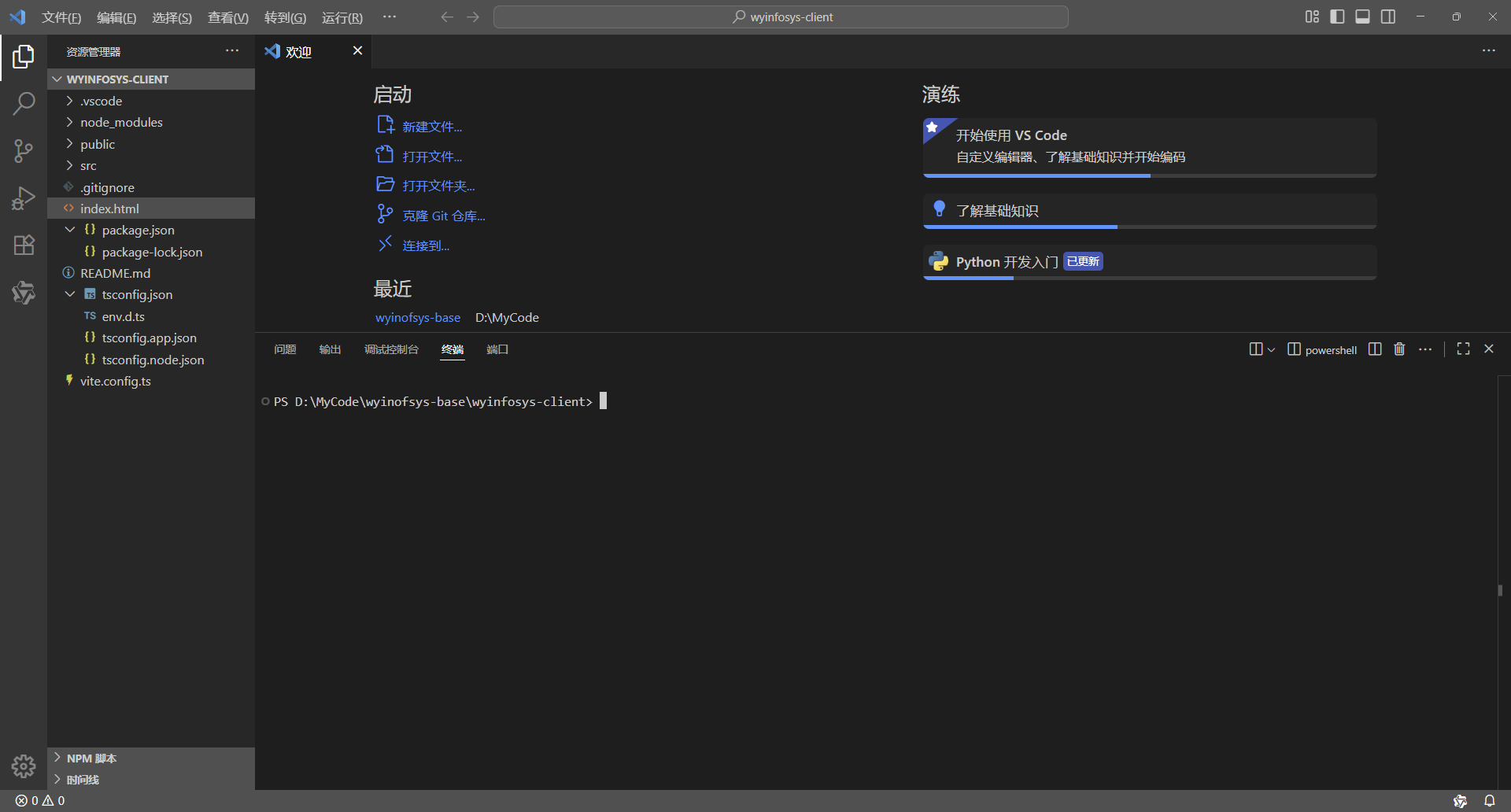
Task: Open the bottom-most activity bar extension icon
Action: point(24,292)
